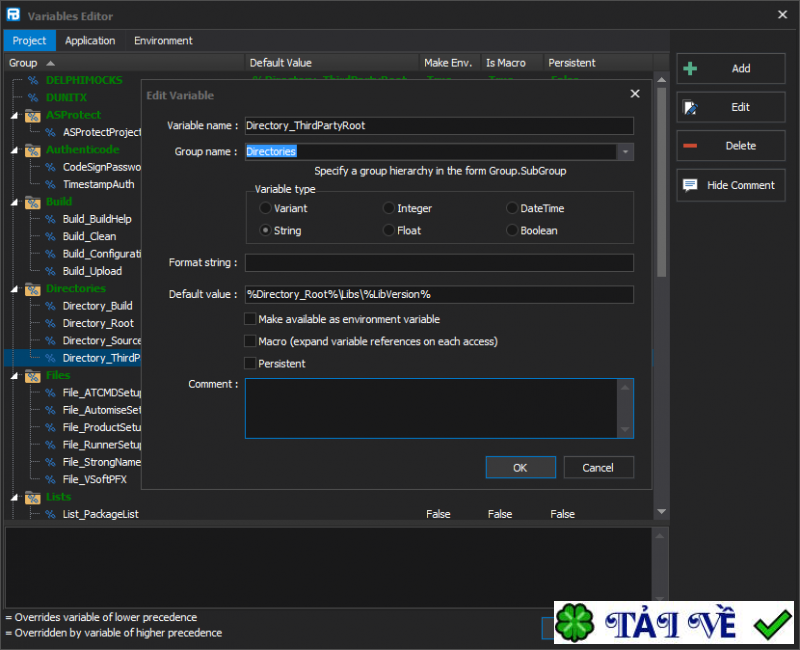The height and width of the screenshot is (650, 800).
Task: Check the Persistent checkbox
Action: point(250,364)
